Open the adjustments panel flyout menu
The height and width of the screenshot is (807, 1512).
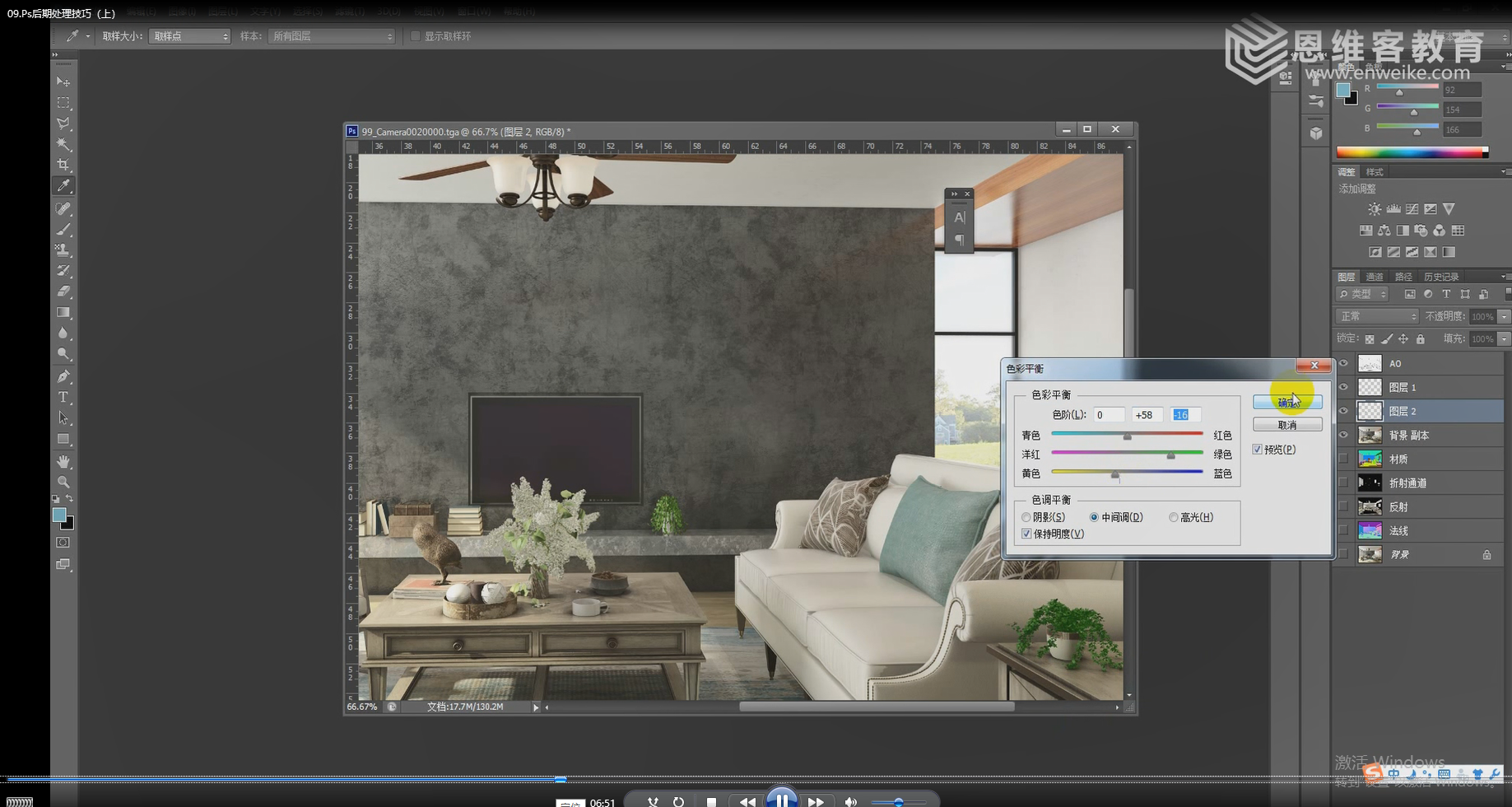point(1505,172)
